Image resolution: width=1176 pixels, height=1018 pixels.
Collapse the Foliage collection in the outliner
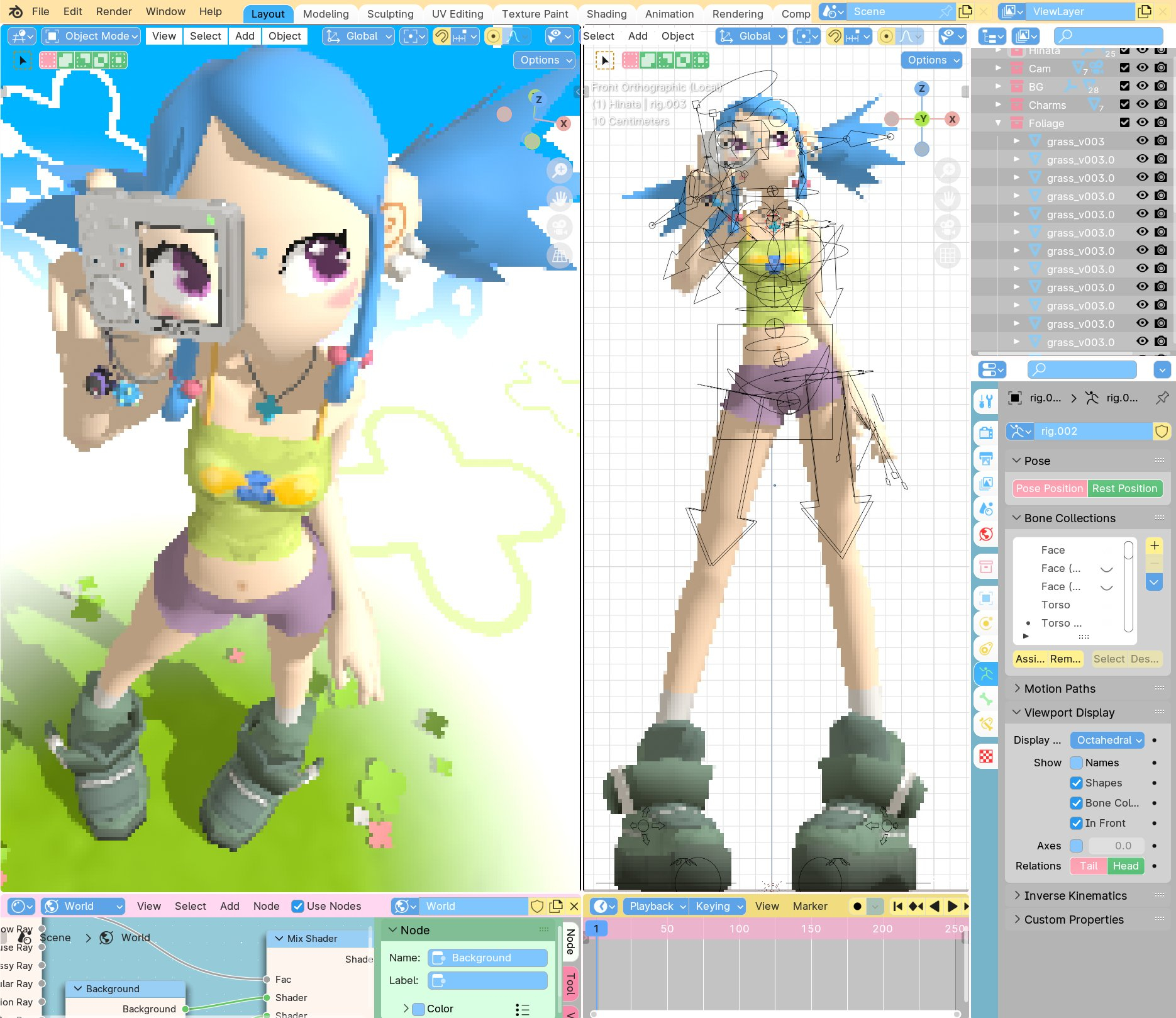click(x=998, y=123)
